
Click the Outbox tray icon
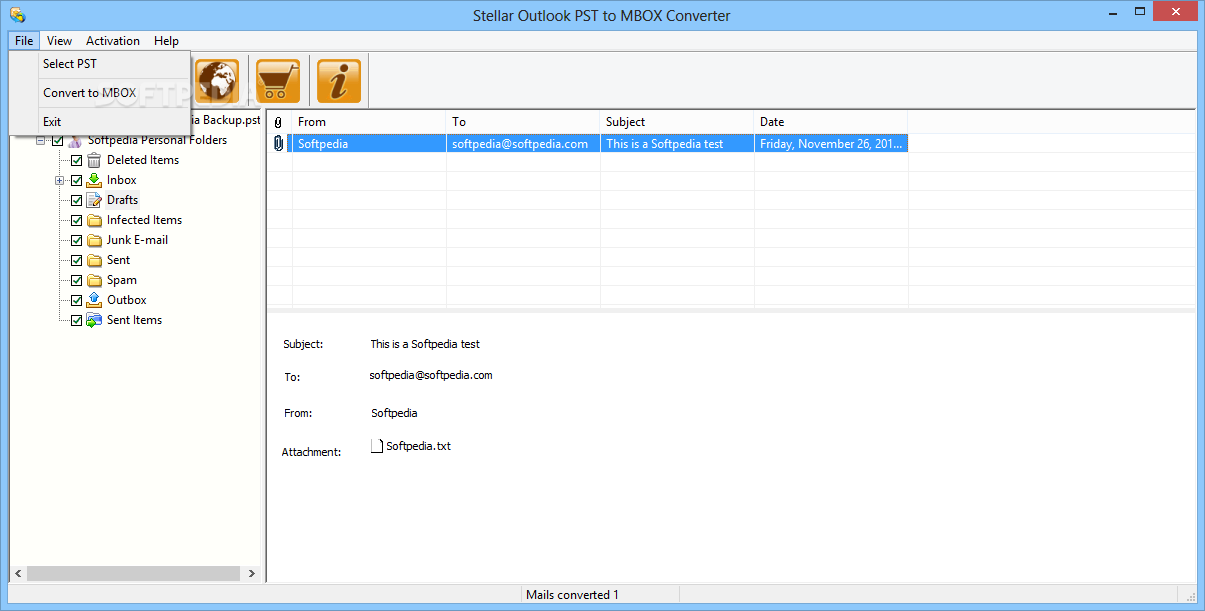[x=94, y=300]
